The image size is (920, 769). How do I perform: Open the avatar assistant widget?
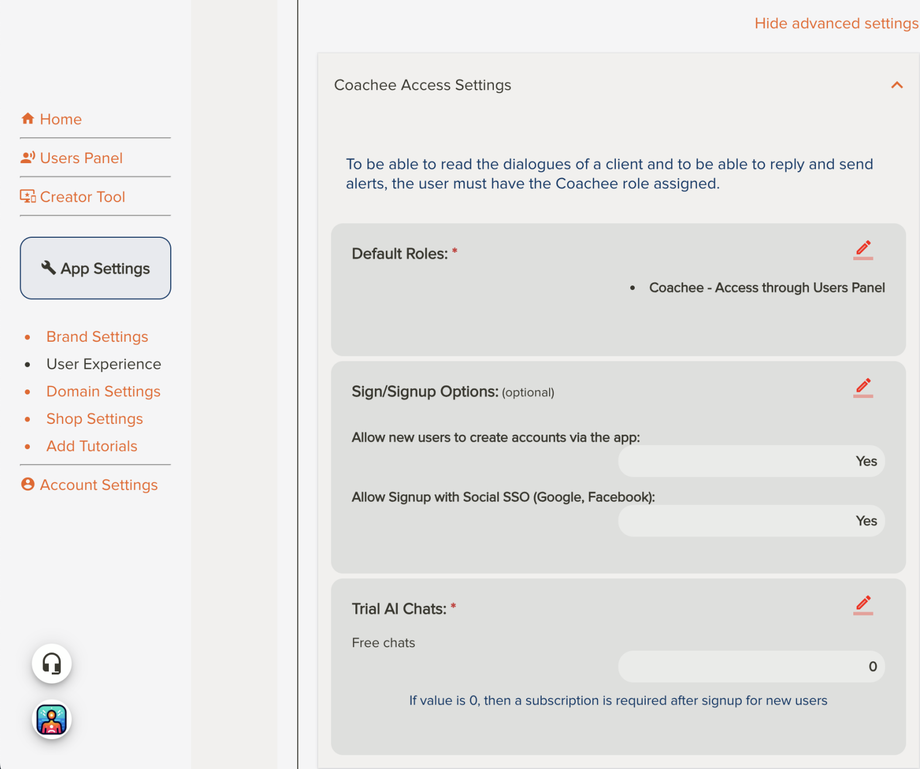point(52,720)
